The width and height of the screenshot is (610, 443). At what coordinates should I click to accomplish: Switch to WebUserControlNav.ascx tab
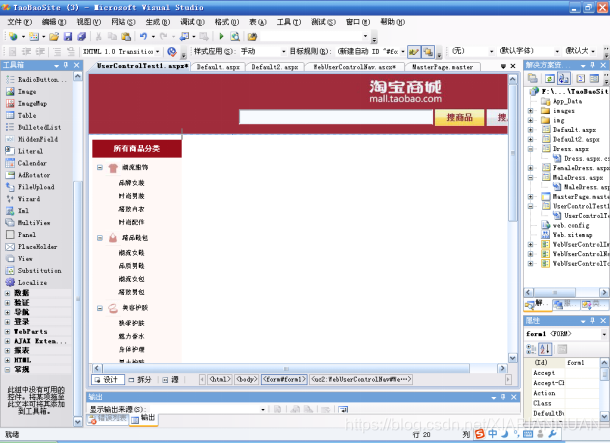pos(354,67)
